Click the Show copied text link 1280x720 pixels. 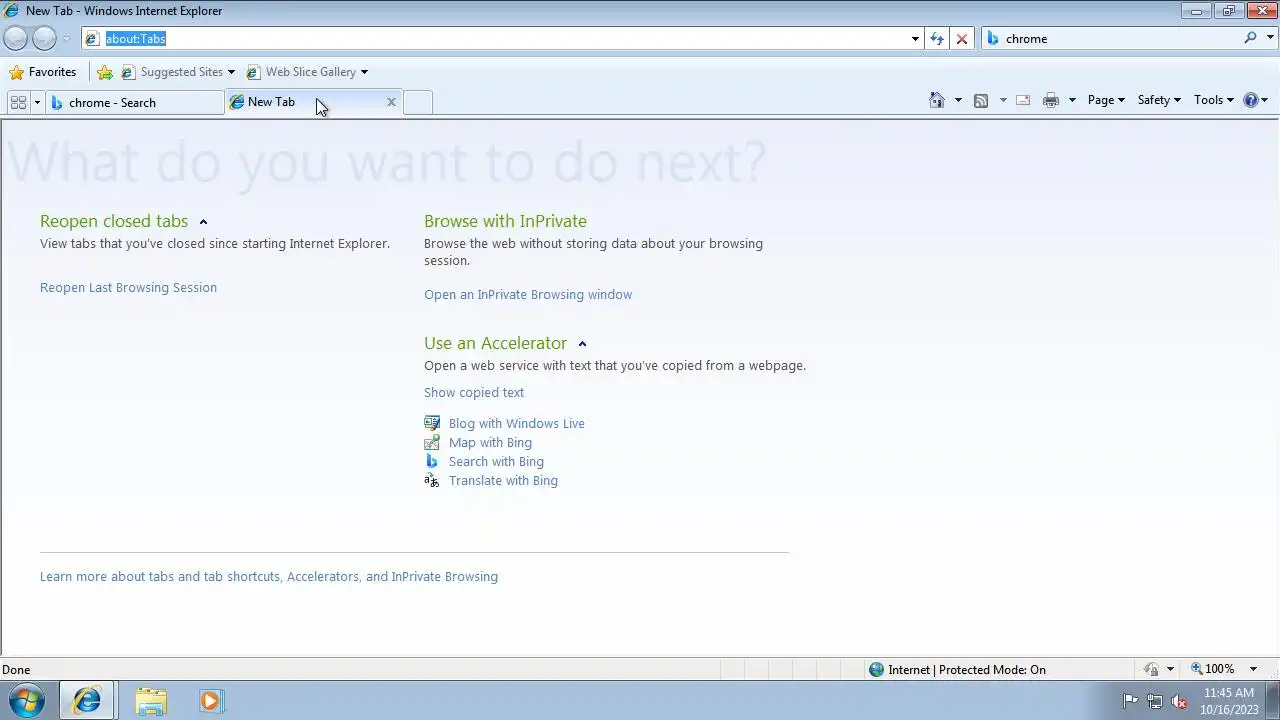[474, 392]
